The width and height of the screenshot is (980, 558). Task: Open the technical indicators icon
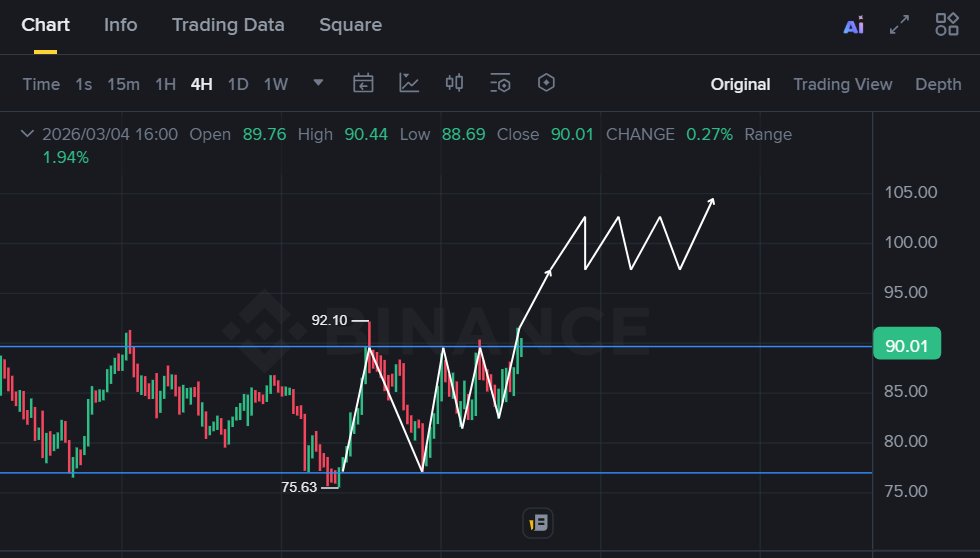(x=409, y=82)
